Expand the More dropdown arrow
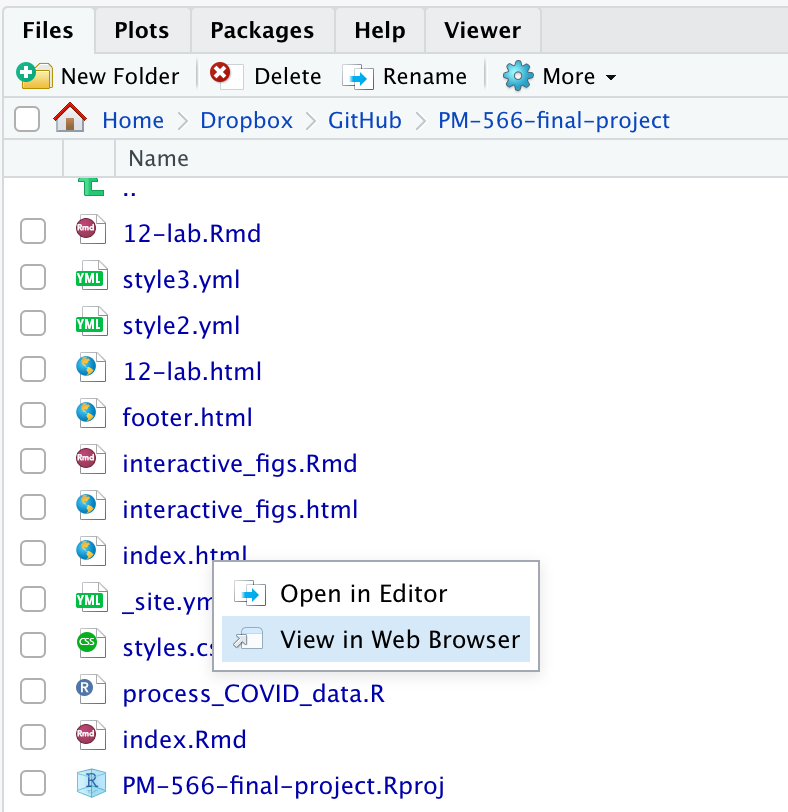 tap(611, 78)
